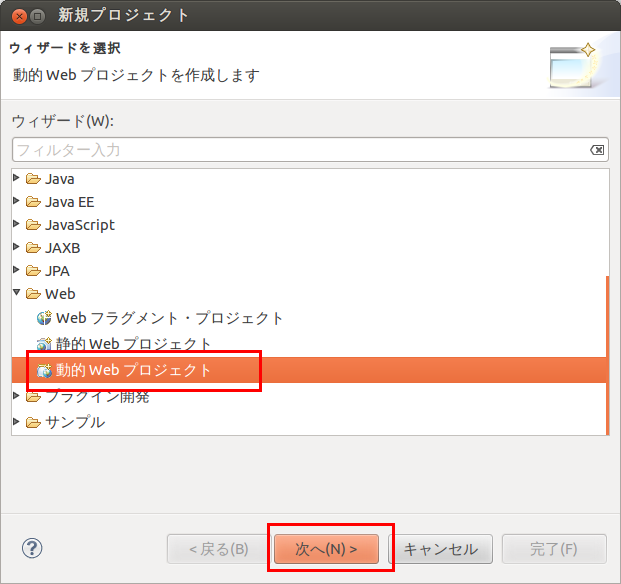Expand the Java EE category
Viewport: 621px width, 584px height.
tap(16, 200)
